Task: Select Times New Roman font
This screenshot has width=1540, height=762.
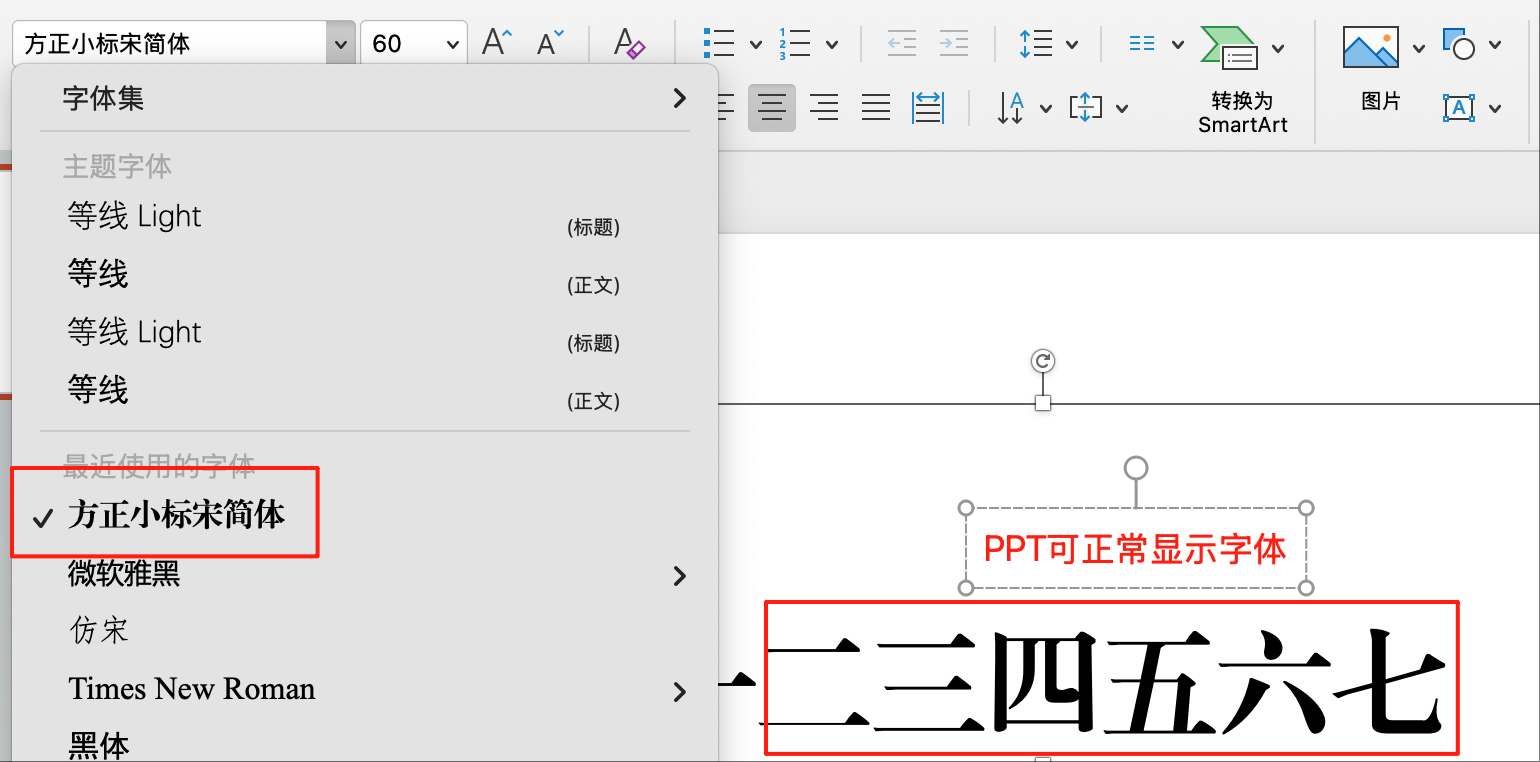Action: 192,689
